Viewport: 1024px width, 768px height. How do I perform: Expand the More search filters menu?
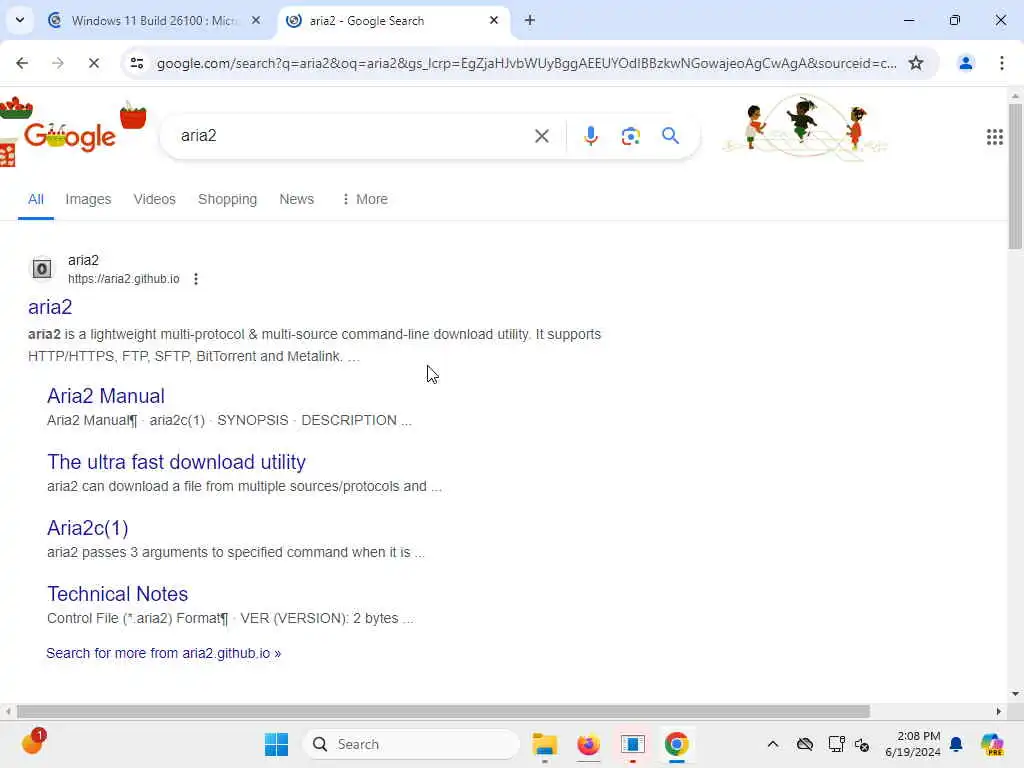click(x=364, y=199)
